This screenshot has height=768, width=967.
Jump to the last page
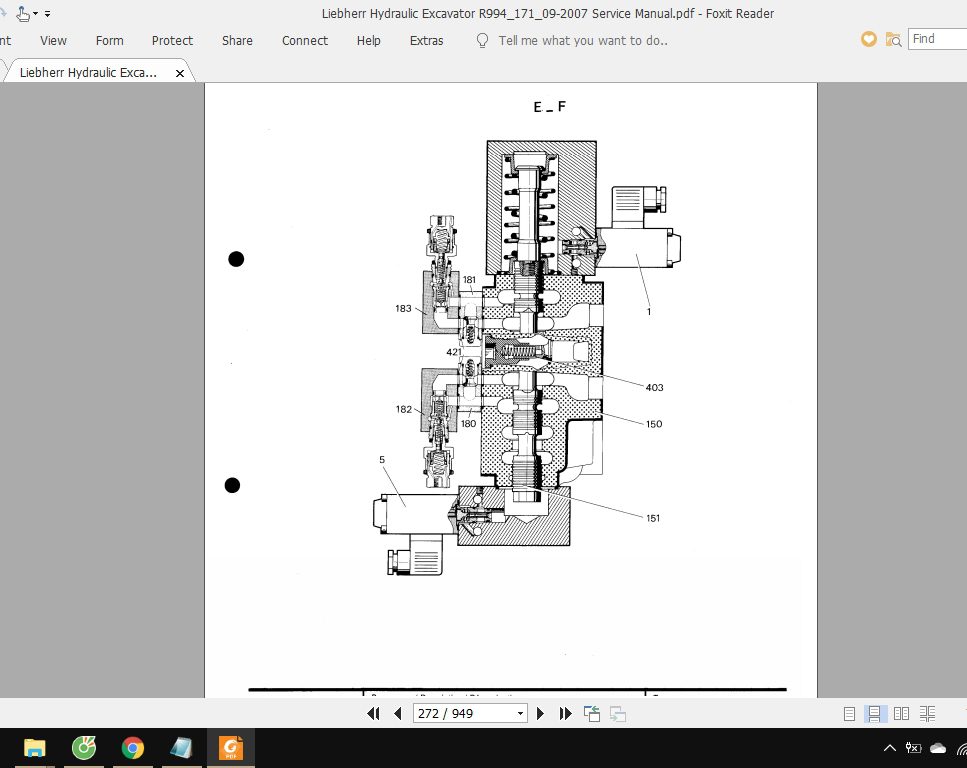click(x=565, y=713)
